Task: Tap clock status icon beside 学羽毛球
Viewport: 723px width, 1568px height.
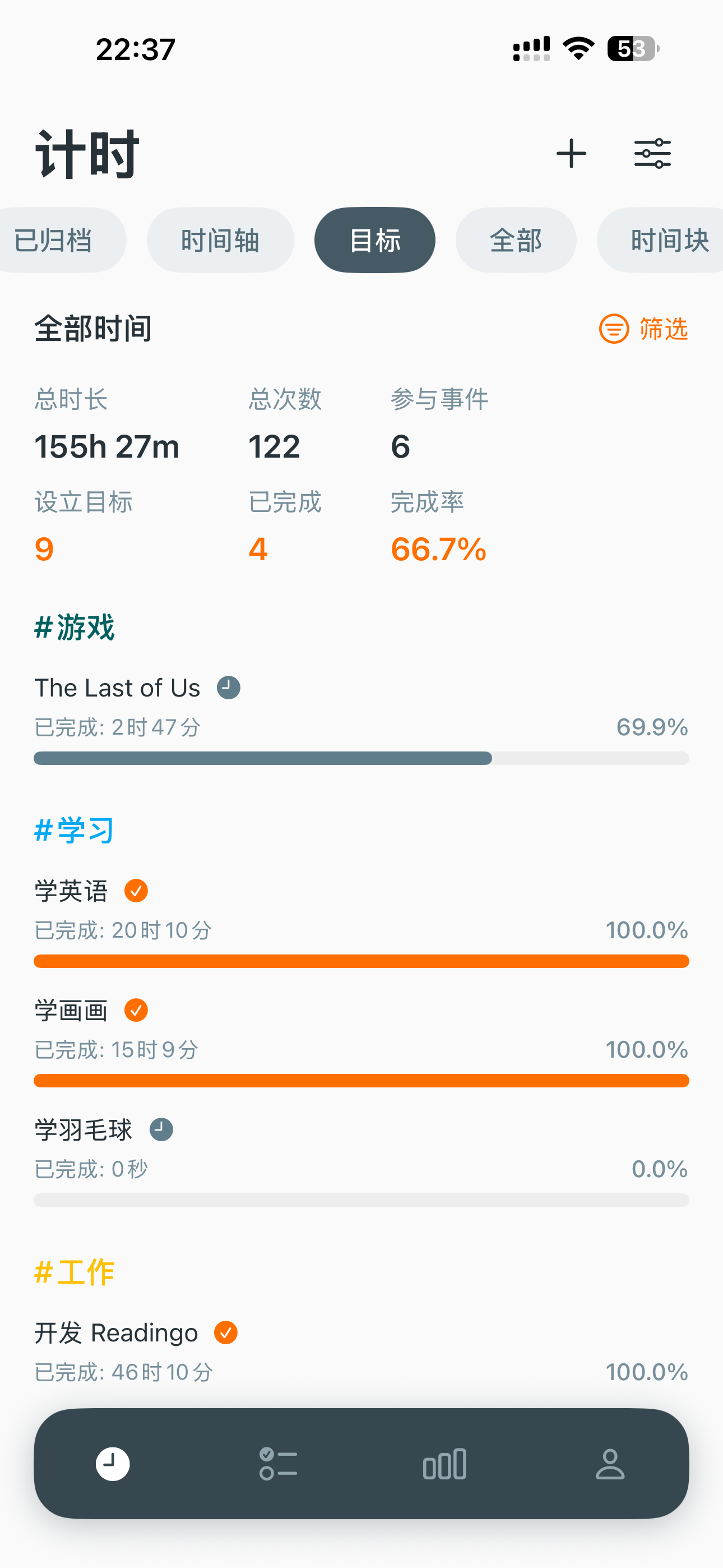Action: [x=161, y=1130]
